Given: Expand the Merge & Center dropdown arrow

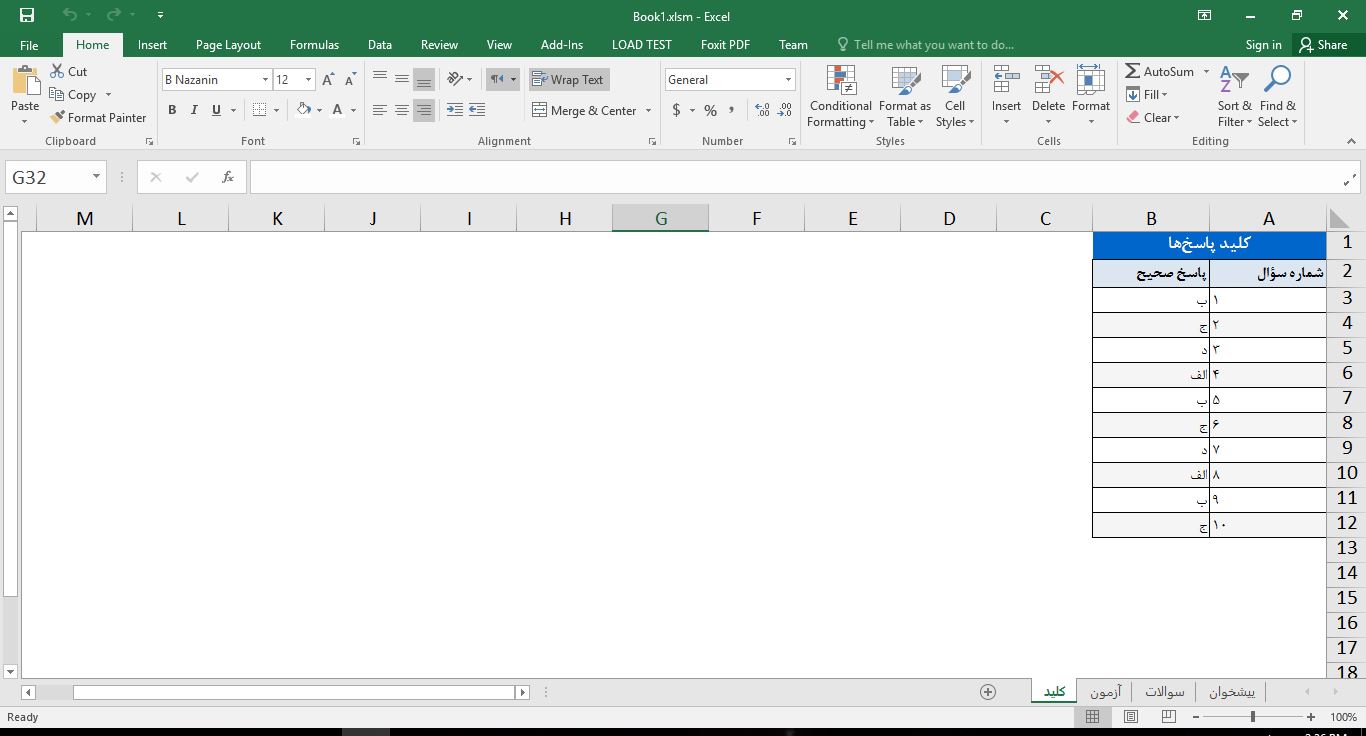Looking at the screenshot, I should pyautogui.click(x=648, y=111).
